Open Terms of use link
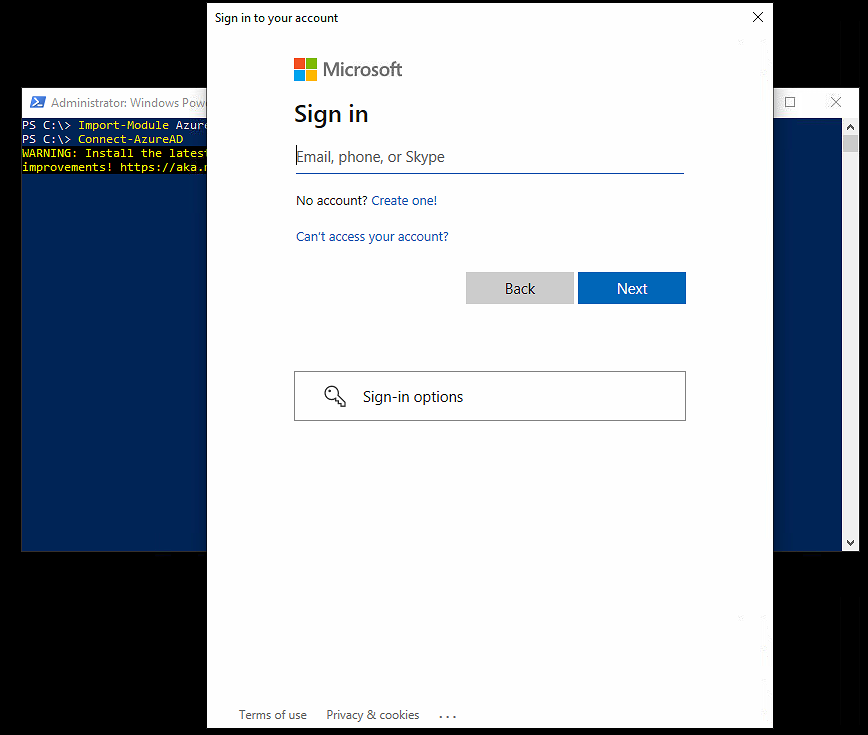This screenshot has width=868, height=735. (273, 715)
